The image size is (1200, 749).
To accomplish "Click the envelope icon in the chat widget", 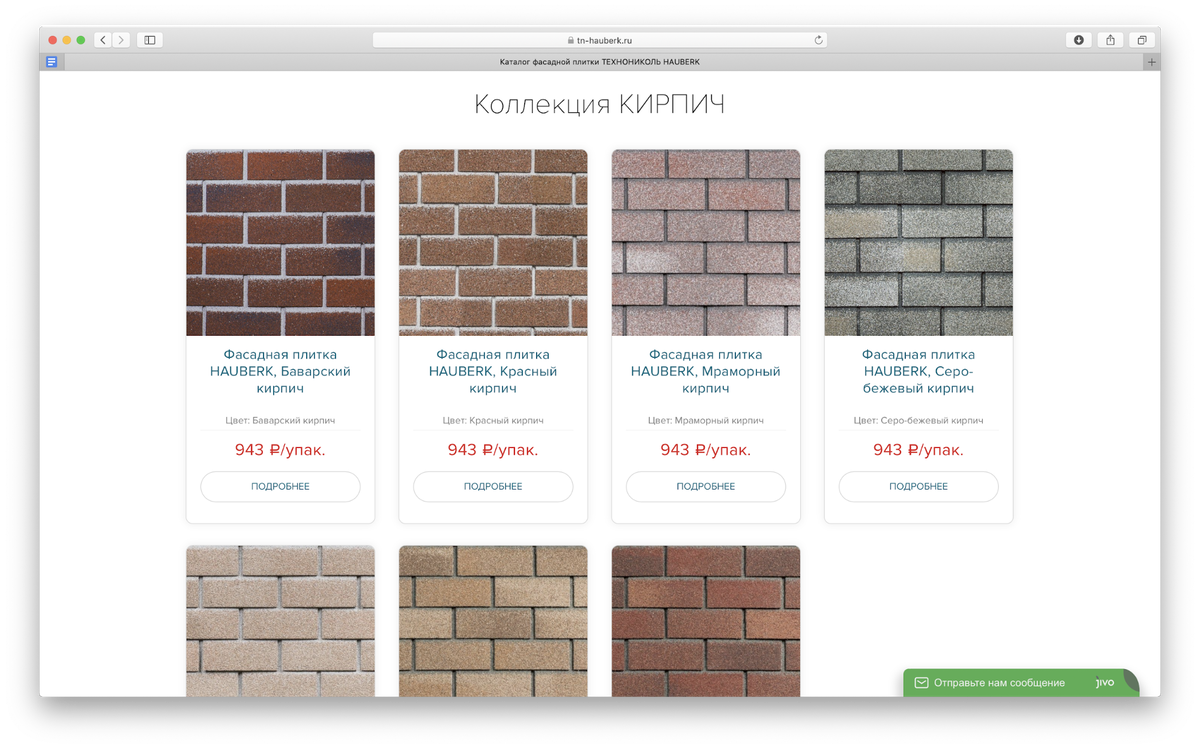I will click(x=922, y=683).
